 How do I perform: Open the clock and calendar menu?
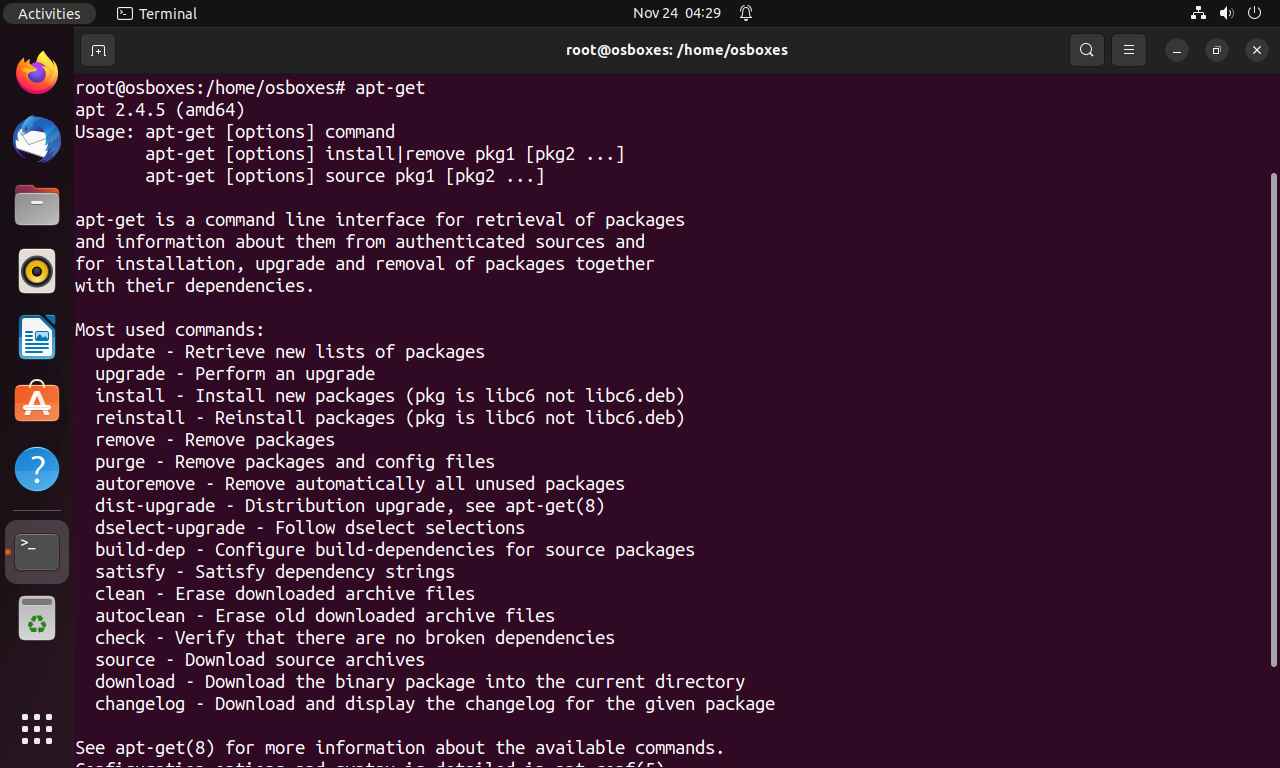(x=677, y=13)
